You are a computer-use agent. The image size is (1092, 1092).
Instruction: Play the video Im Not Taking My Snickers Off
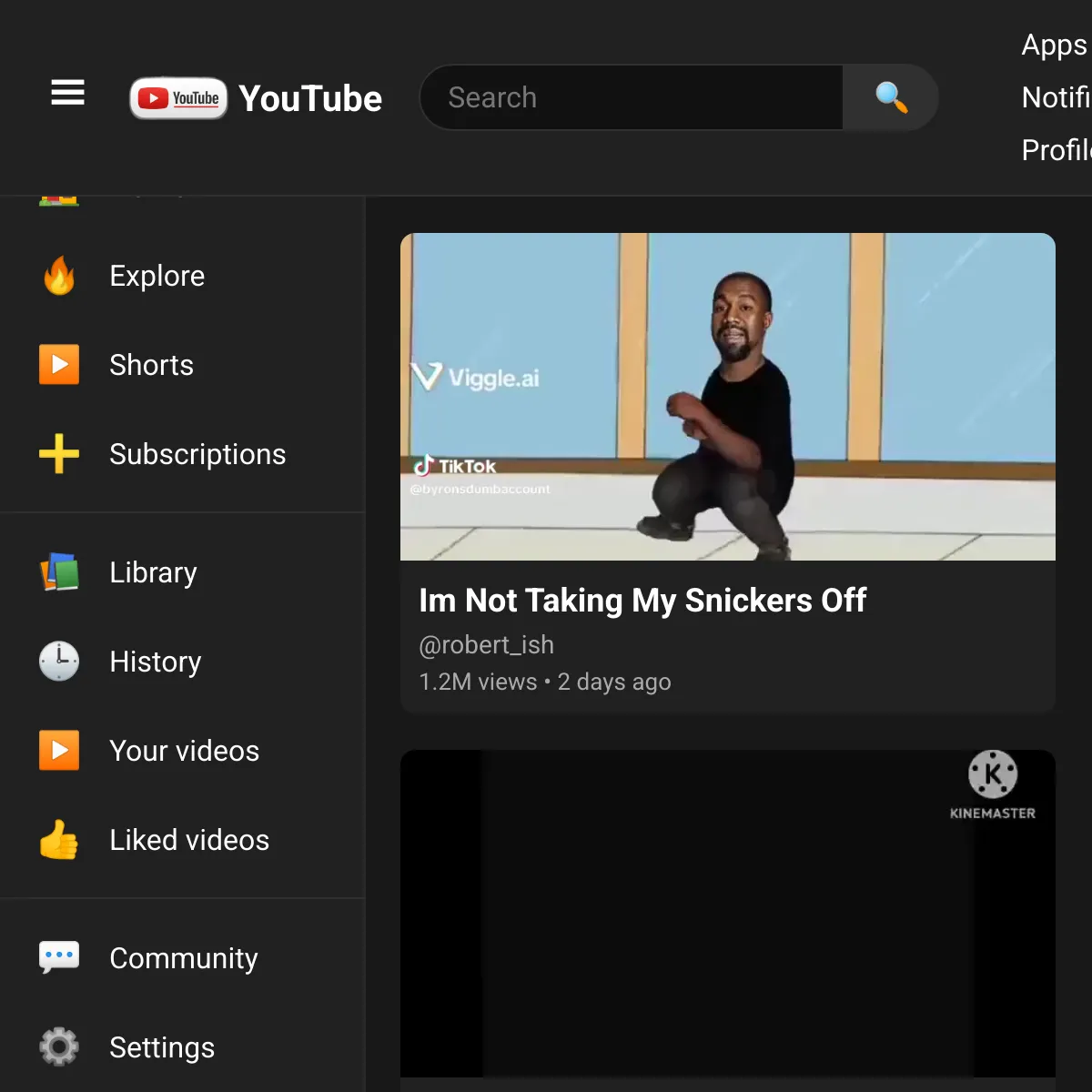pos(727,396)
